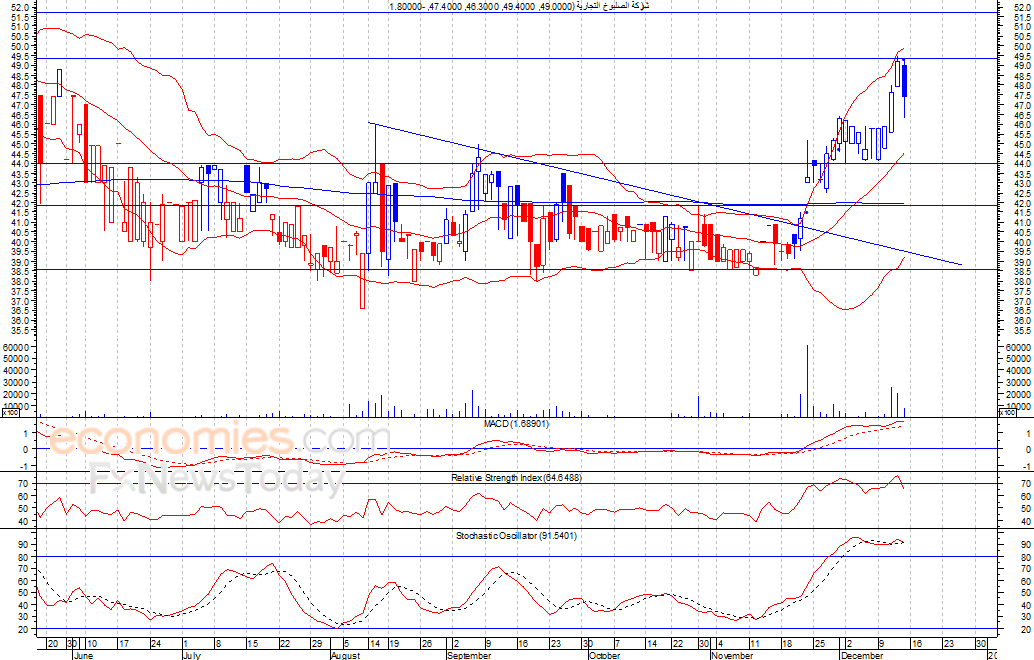Viewport: 1034px width, 660px height.
Task: Click 44.0 on the right price axis
Action: click(x=1023, y=164)
